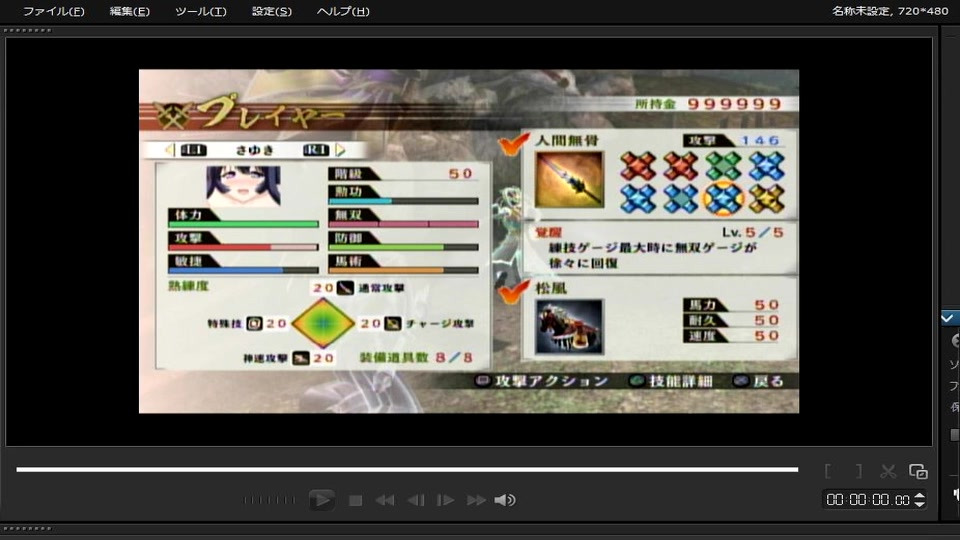Click the spear weapon thumbnail in the preview
Viewport: 960px width, 540px height.
tap(569, 180)
